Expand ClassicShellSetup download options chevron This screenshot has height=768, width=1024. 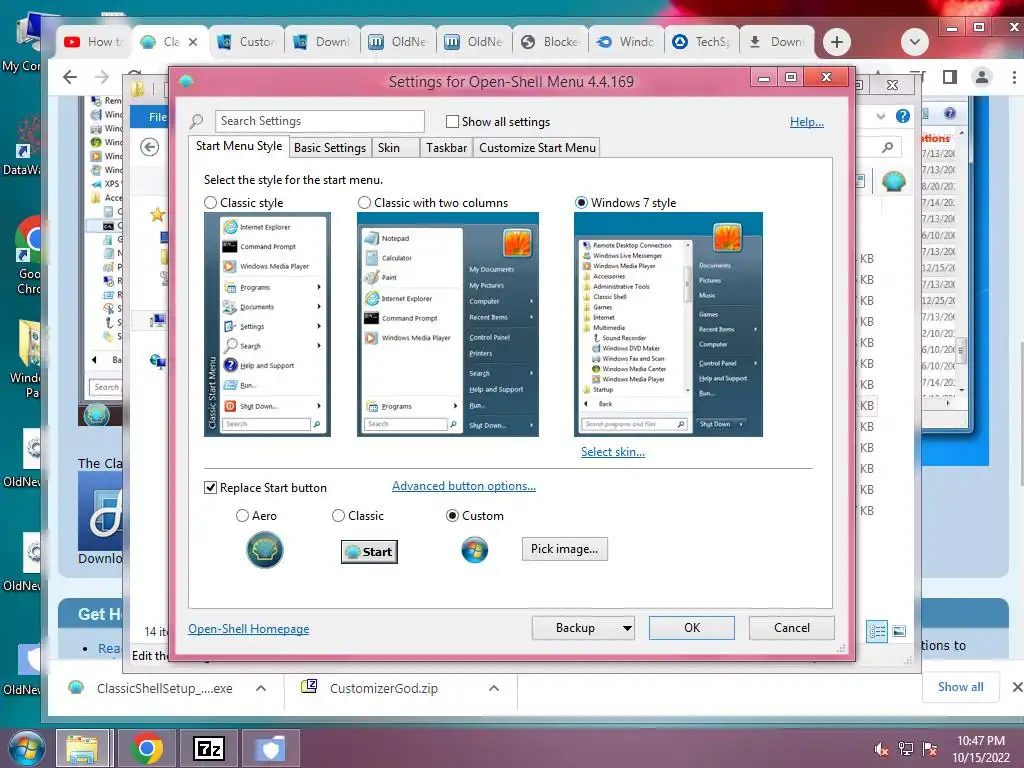click(x=261, y=688)
